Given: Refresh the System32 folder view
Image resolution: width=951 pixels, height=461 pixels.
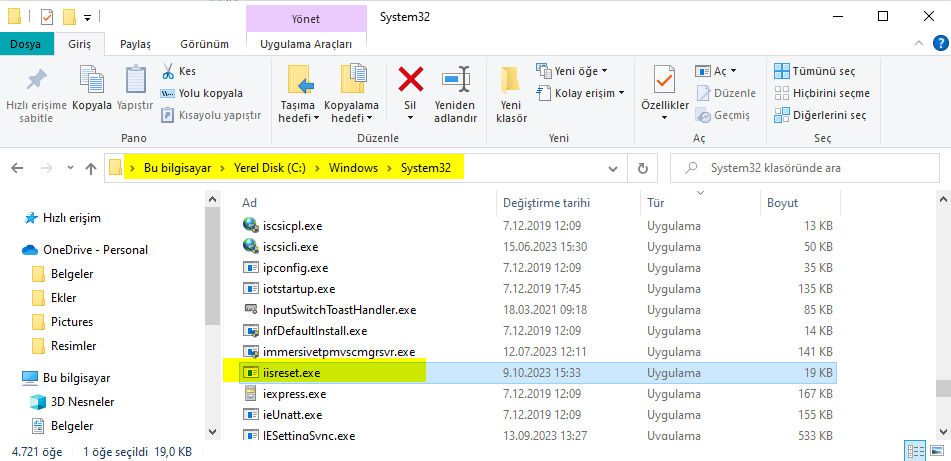Looking at the screenshot, I should click(x=643, y=168).
